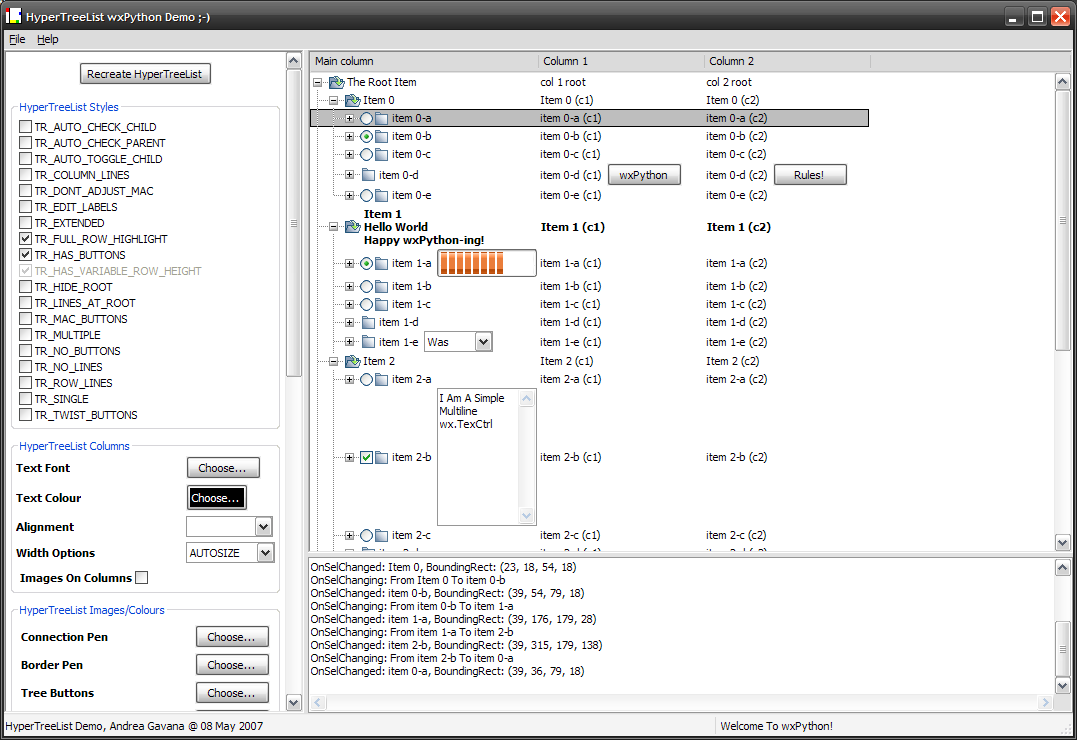Click the folder icon next to Item 0

pyautogui.click(x=352, y=100)
